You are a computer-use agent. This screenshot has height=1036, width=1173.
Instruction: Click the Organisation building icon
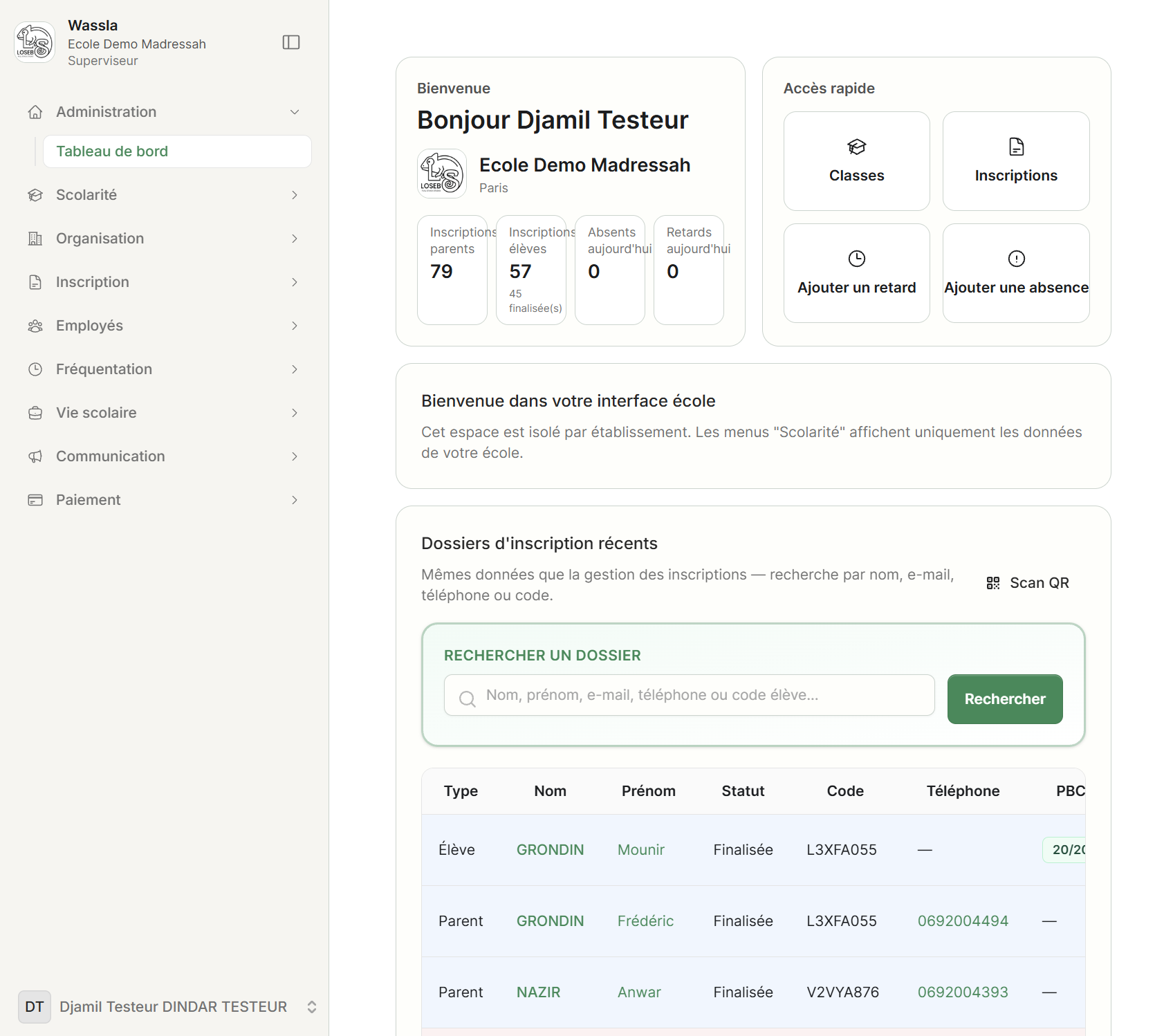(35, 239)
